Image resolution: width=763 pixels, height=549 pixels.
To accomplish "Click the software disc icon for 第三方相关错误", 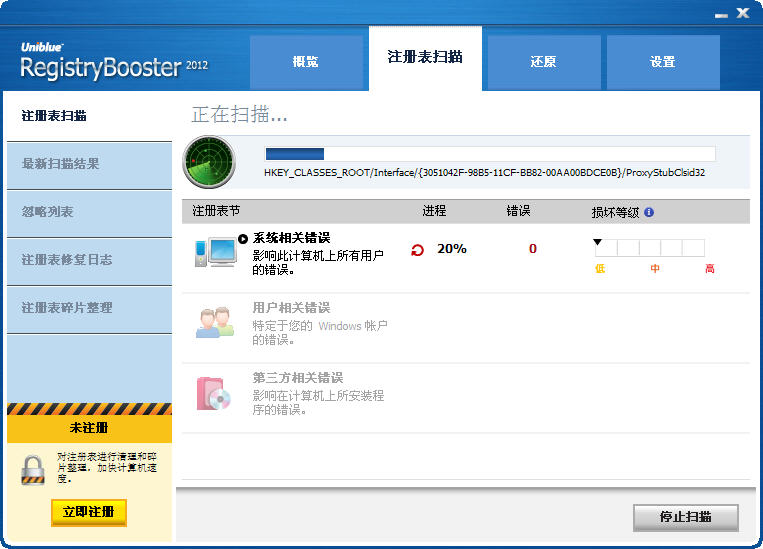I will [x=214, y=393].
